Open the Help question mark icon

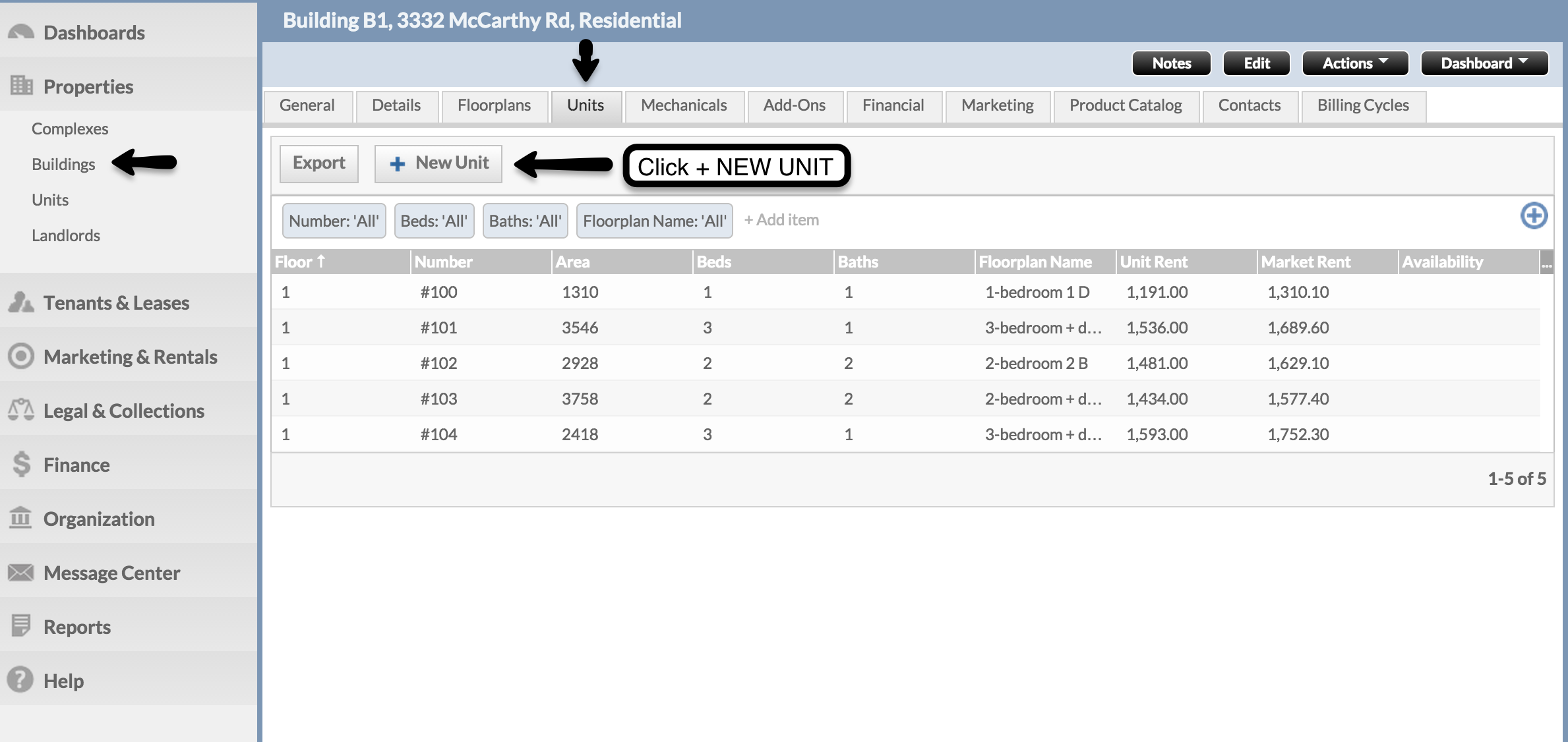21,680
